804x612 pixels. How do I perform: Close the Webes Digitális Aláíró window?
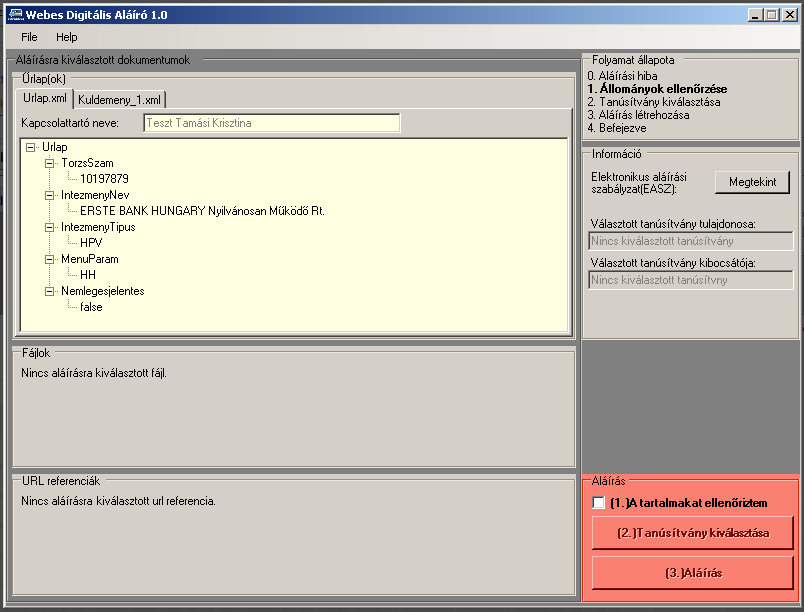790,15
